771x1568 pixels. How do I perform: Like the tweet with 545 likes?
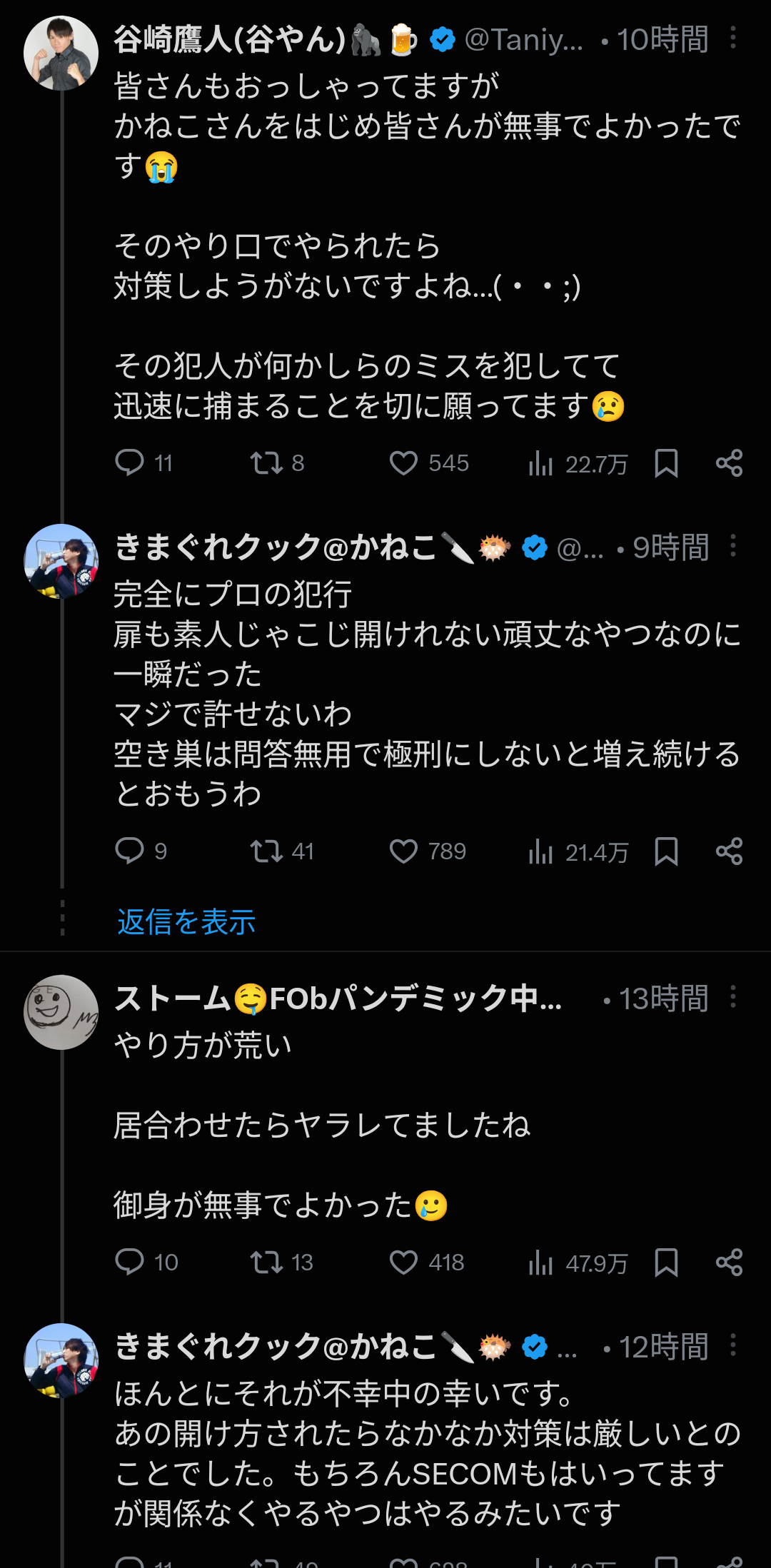coord(429,463)
